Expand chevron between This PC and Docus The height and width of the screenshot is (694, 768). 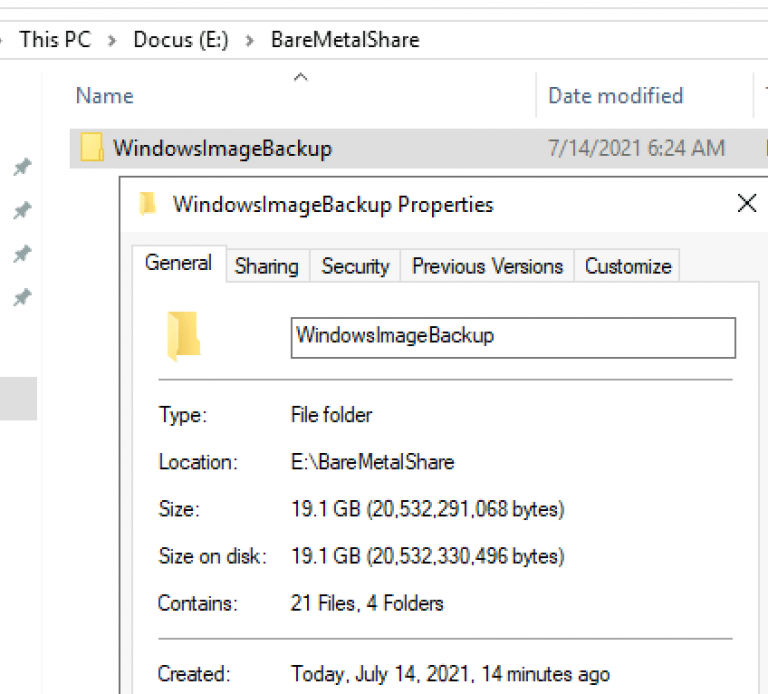click(112, 40)
